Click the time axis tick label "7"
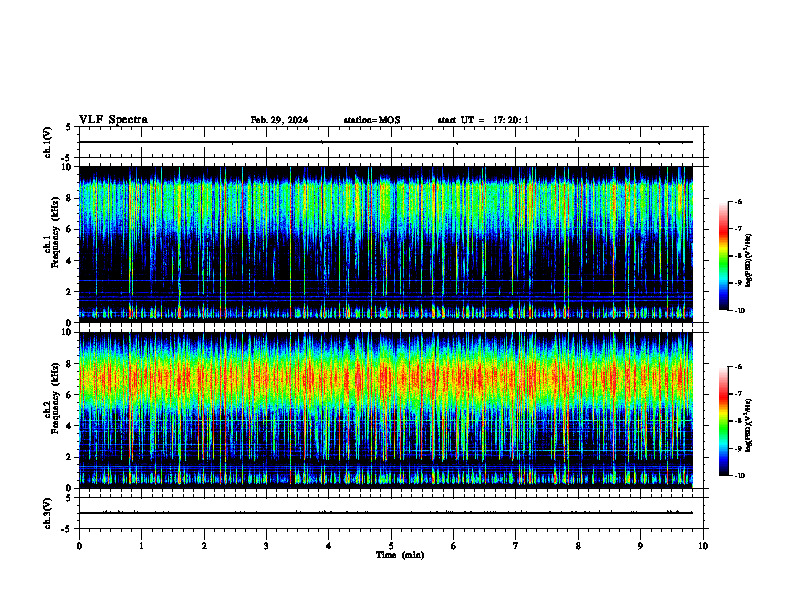The image size is (792, 612). click(516, 546)
